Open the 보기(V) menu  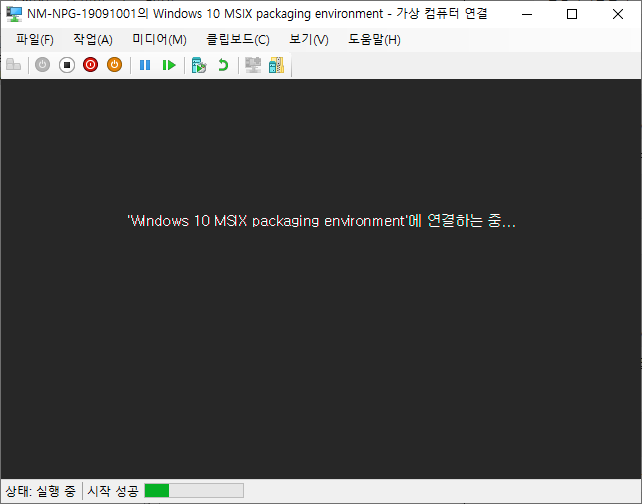pos(309,39)
